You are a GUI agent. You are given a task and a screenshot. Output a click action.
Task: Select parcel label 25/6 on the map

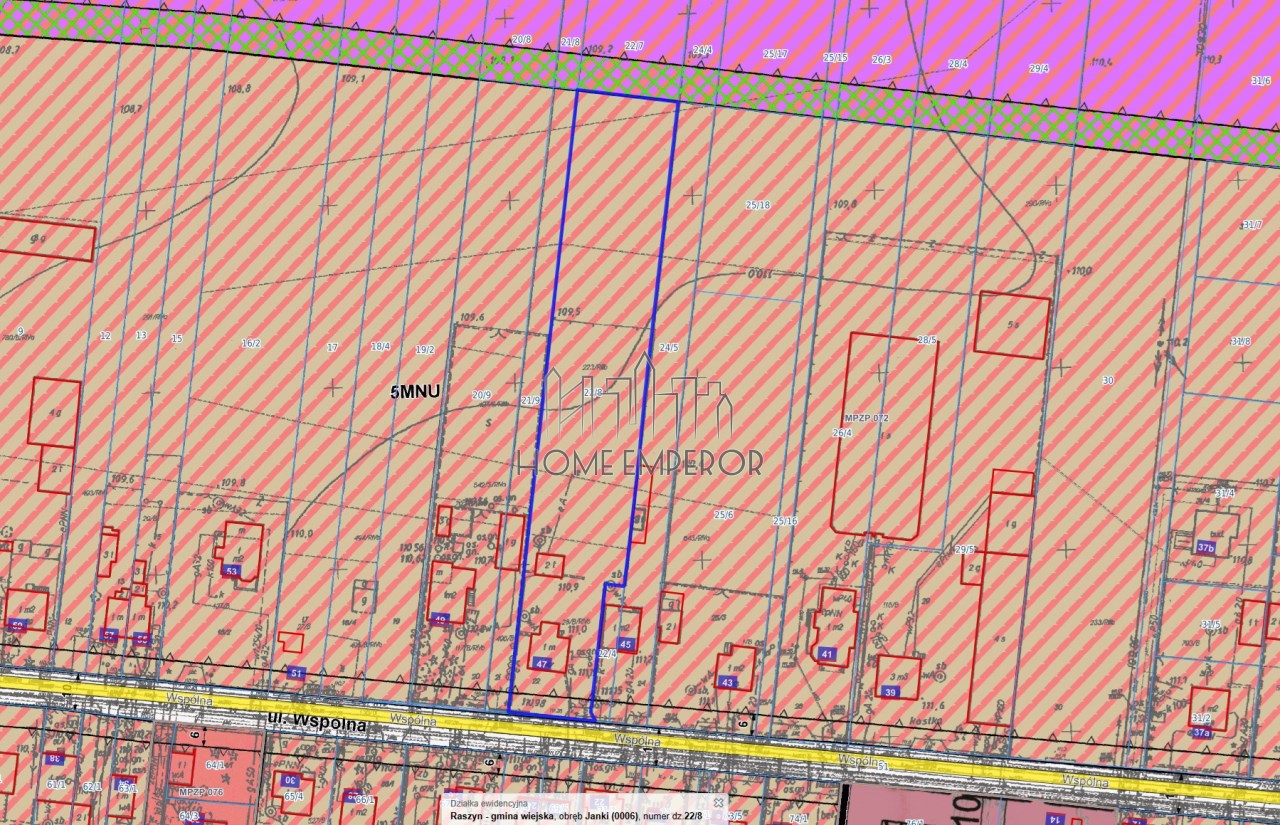point(723,515)
